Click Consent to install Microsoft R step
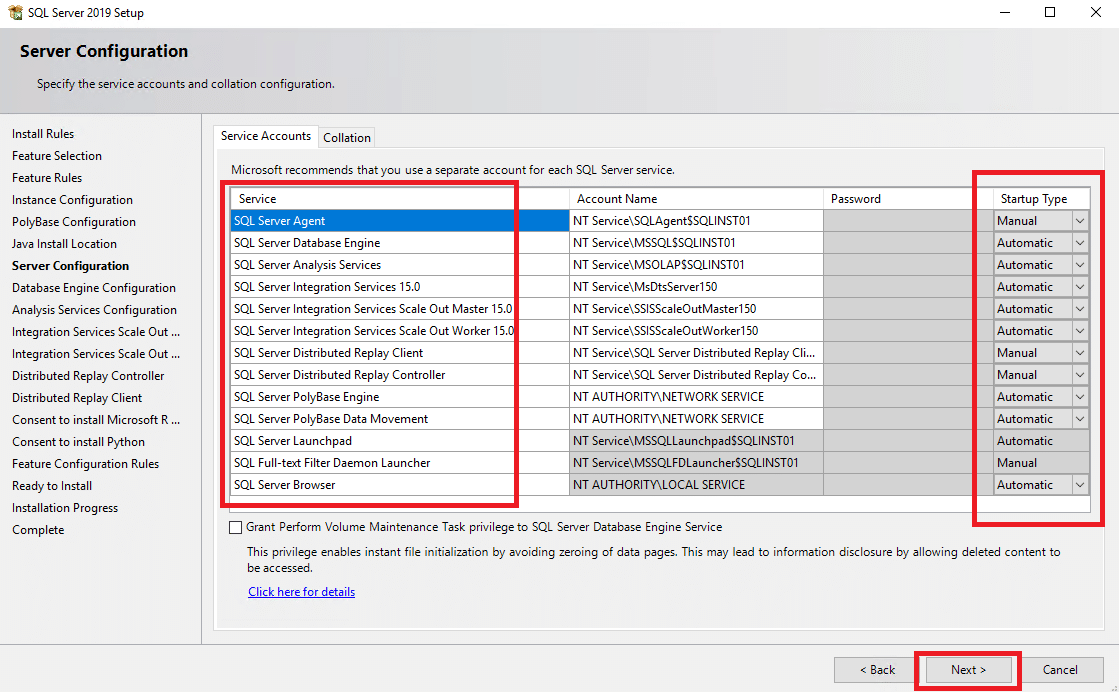 pos(96,420)
